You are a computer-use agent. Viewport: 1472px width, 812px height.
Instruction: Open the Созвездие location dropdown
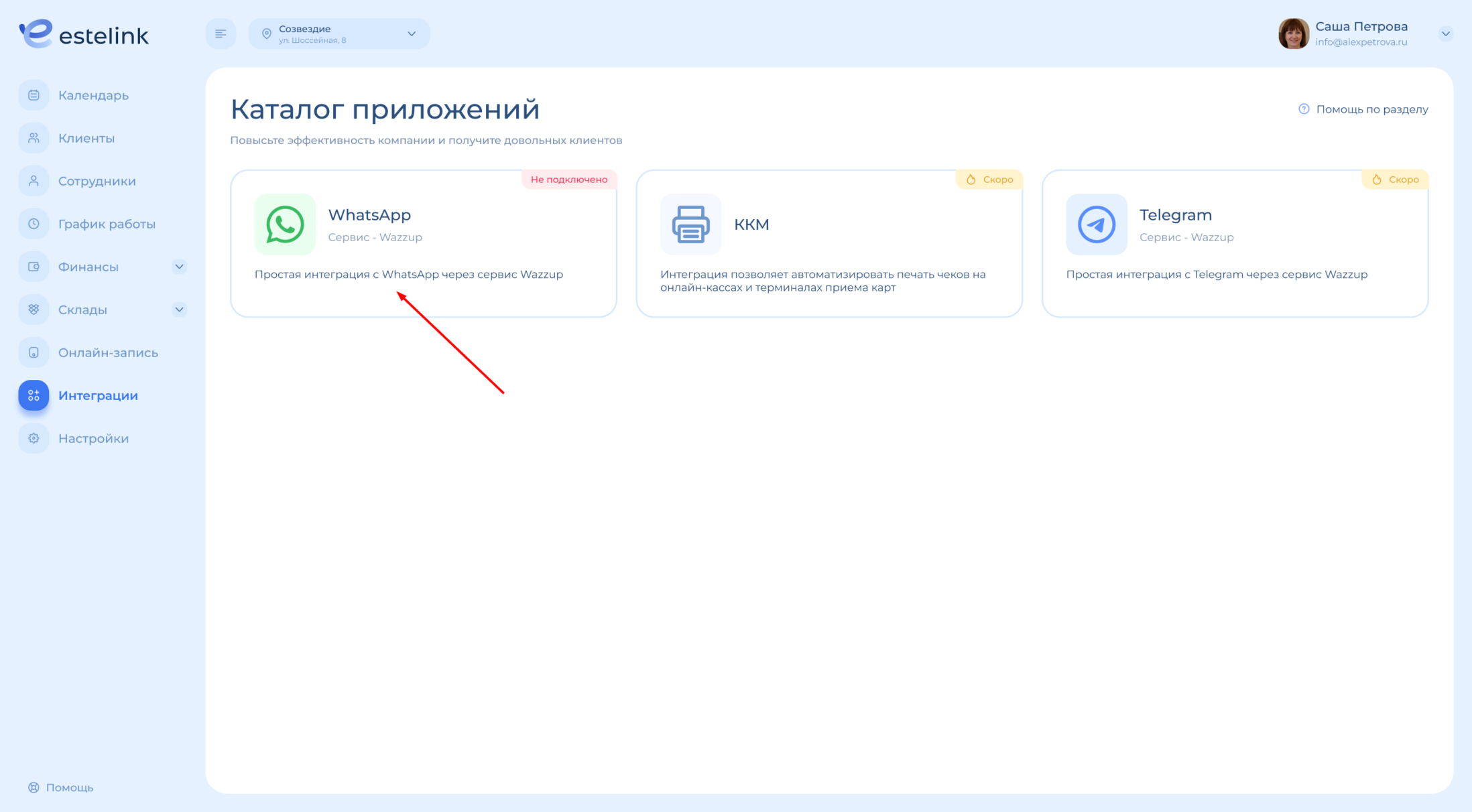339,33
